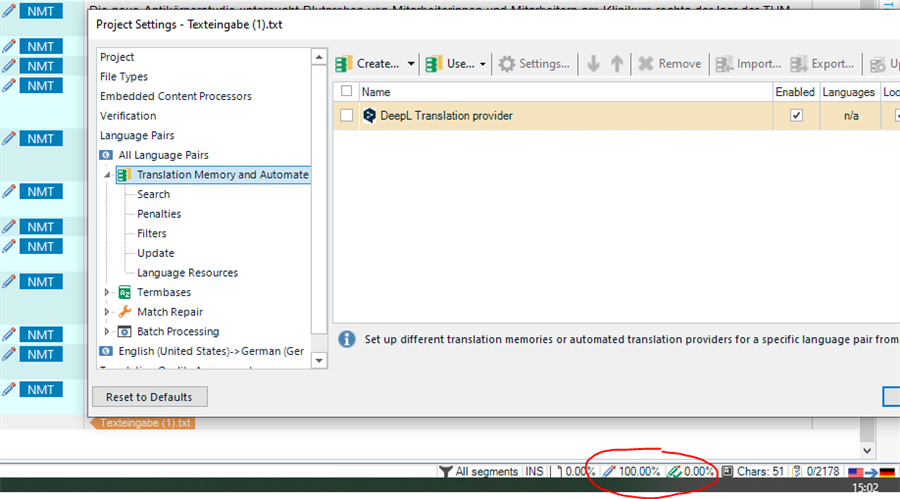Click the Chars: 51 status bar entry
Image resolution: width=900 pixels, height=499 pixels.
[x=760, y=471]
